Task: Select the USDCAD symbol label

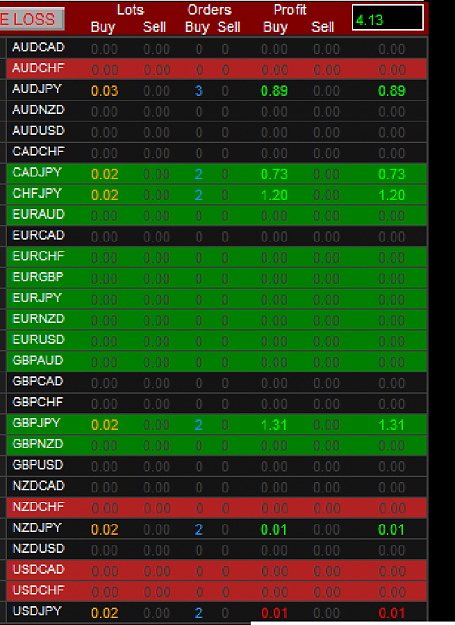Action: tap(38, 569)
